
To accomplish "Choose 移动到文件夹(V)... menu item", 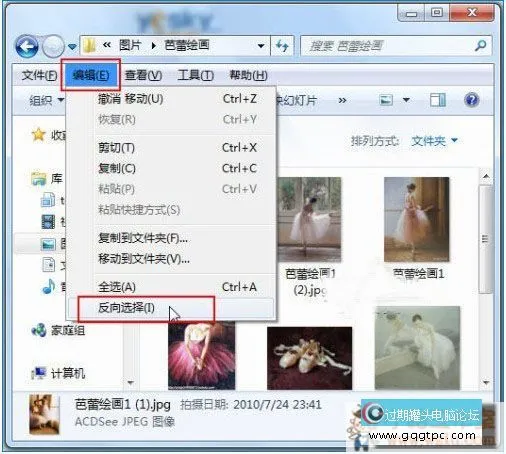I will [171, 259].
